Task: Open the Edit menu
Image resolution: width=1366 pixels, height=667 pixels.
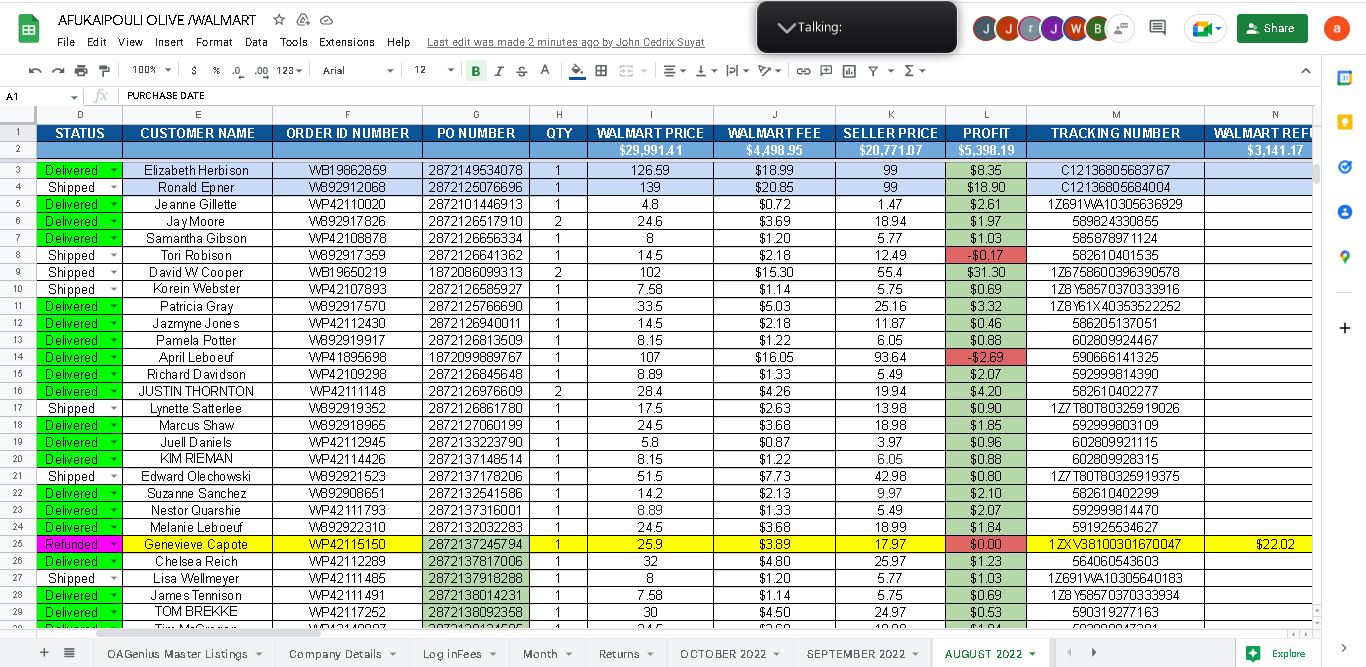Action: pos(96,42)
